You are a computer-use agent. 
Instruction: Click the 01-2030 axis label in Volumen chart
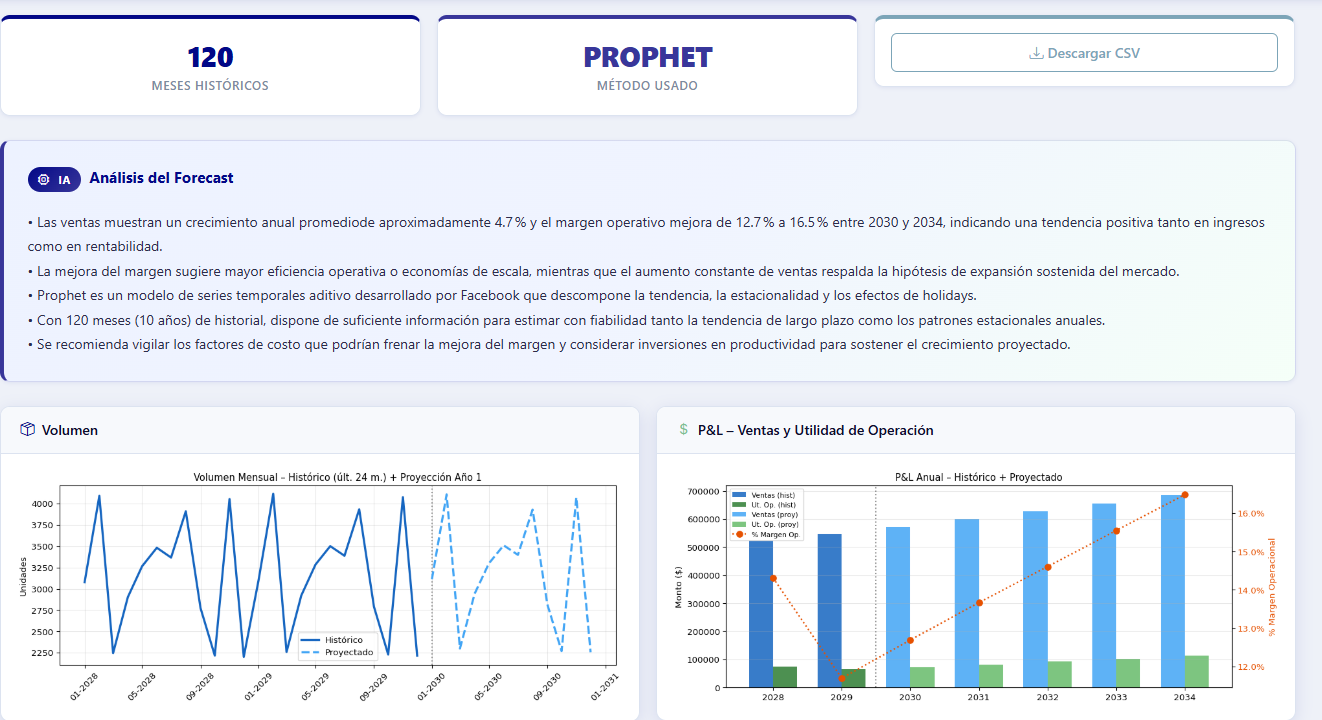430,686
